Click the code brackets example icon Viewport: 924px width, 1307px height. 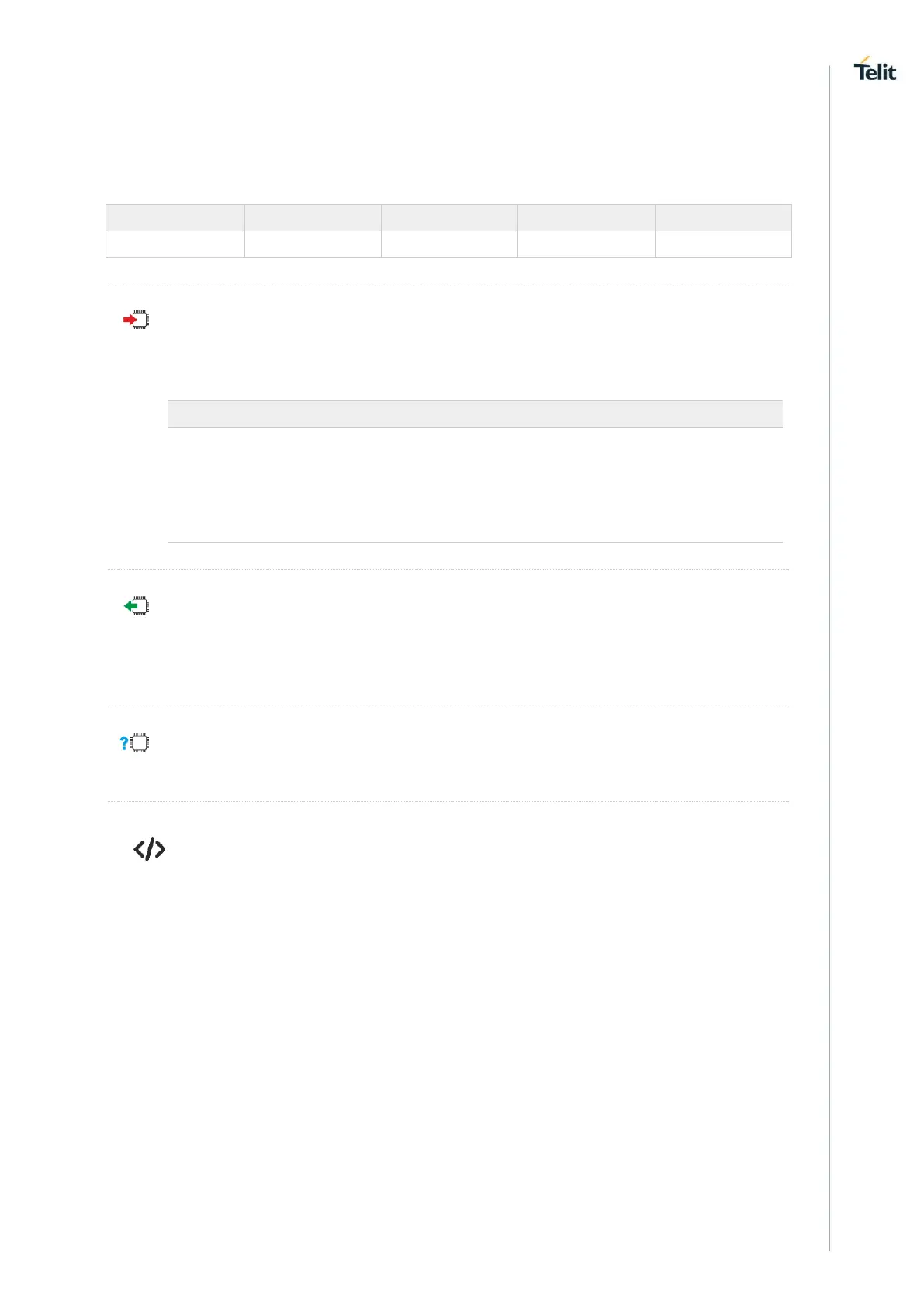point(149,849)
